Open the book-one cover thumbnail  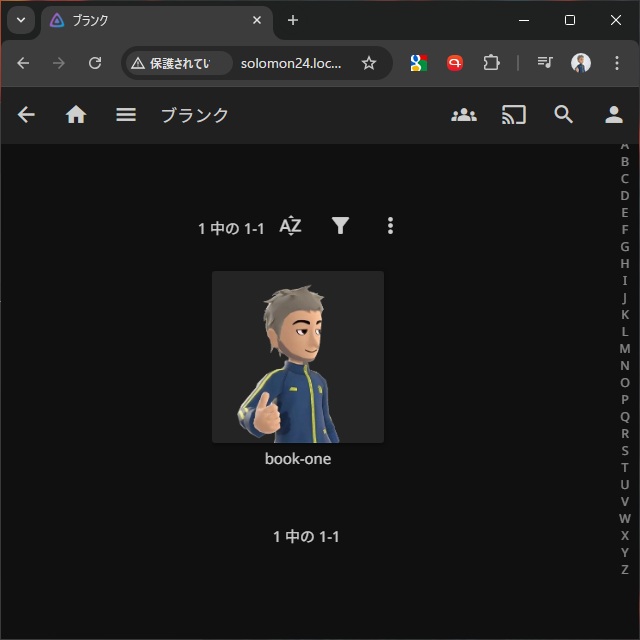(298, 357)
